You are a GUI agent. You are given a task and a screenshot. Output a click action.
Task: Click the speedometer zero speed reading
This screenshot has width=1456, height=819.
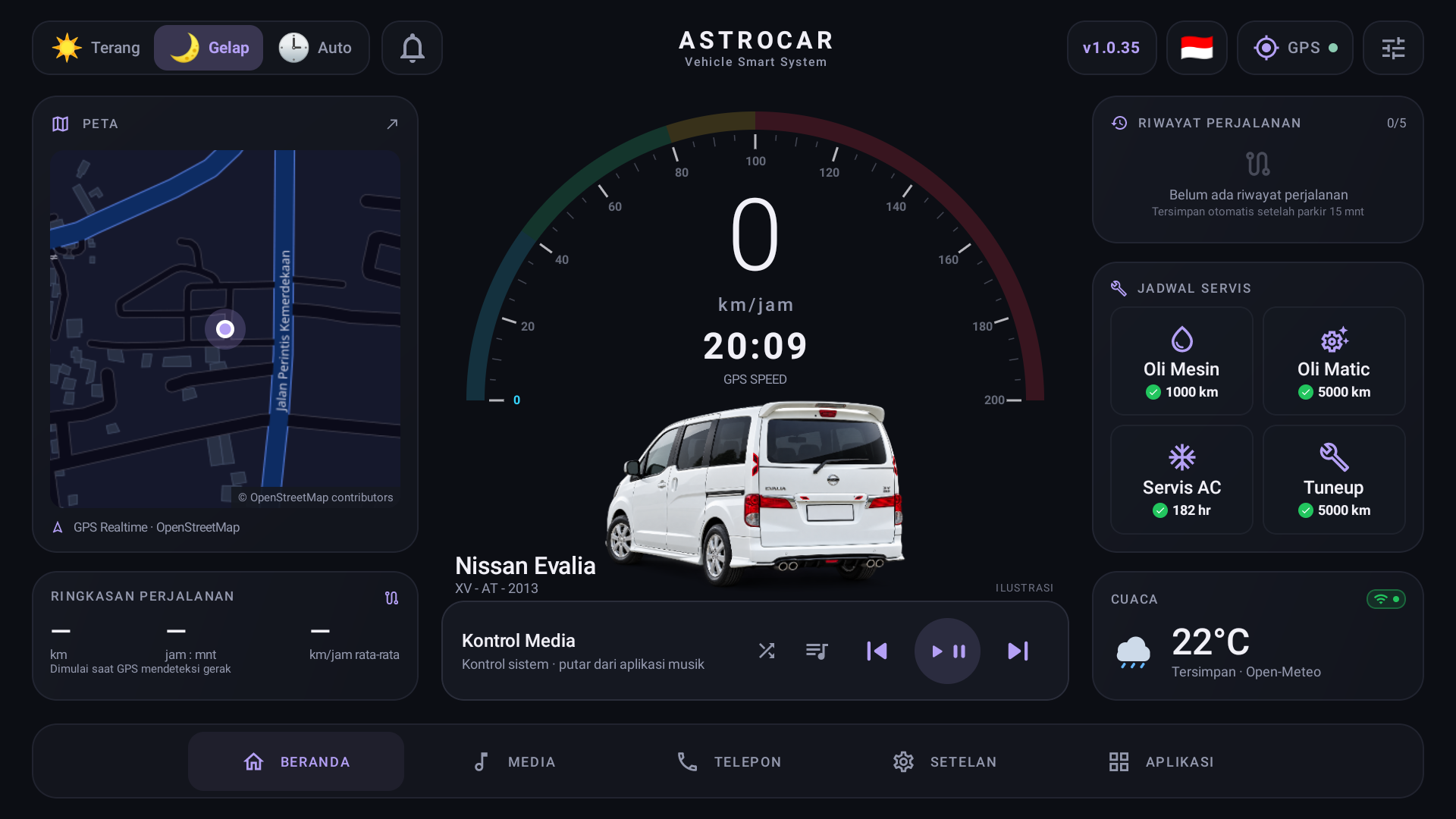coord(755,234)
